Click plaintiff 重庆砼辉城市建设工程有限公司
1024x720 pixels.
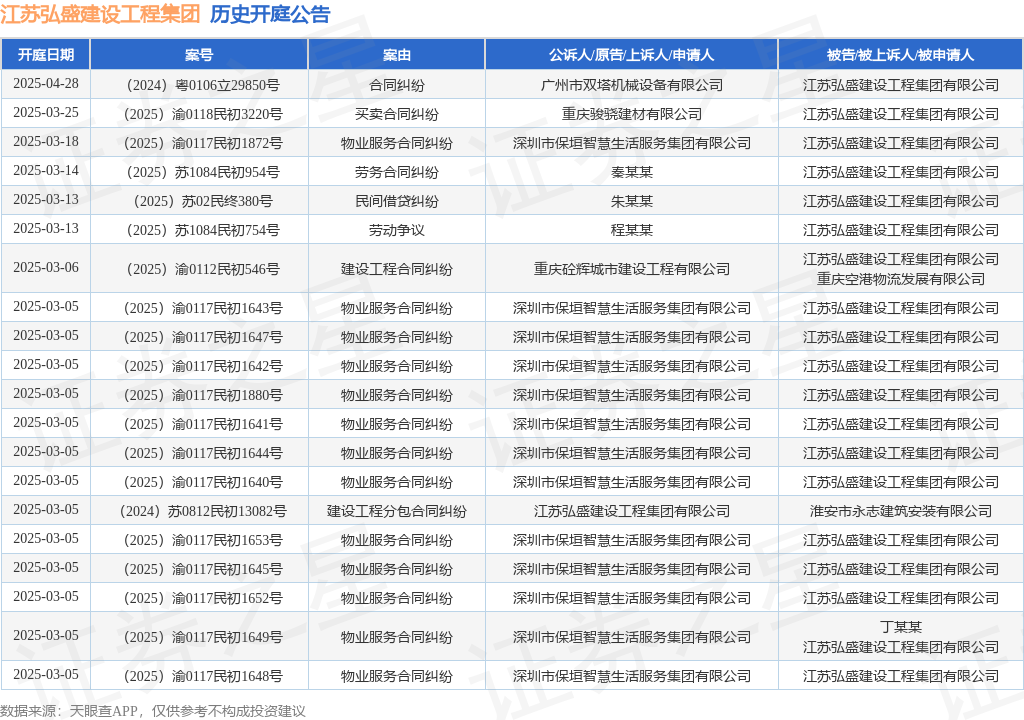[x=632, y=269]
